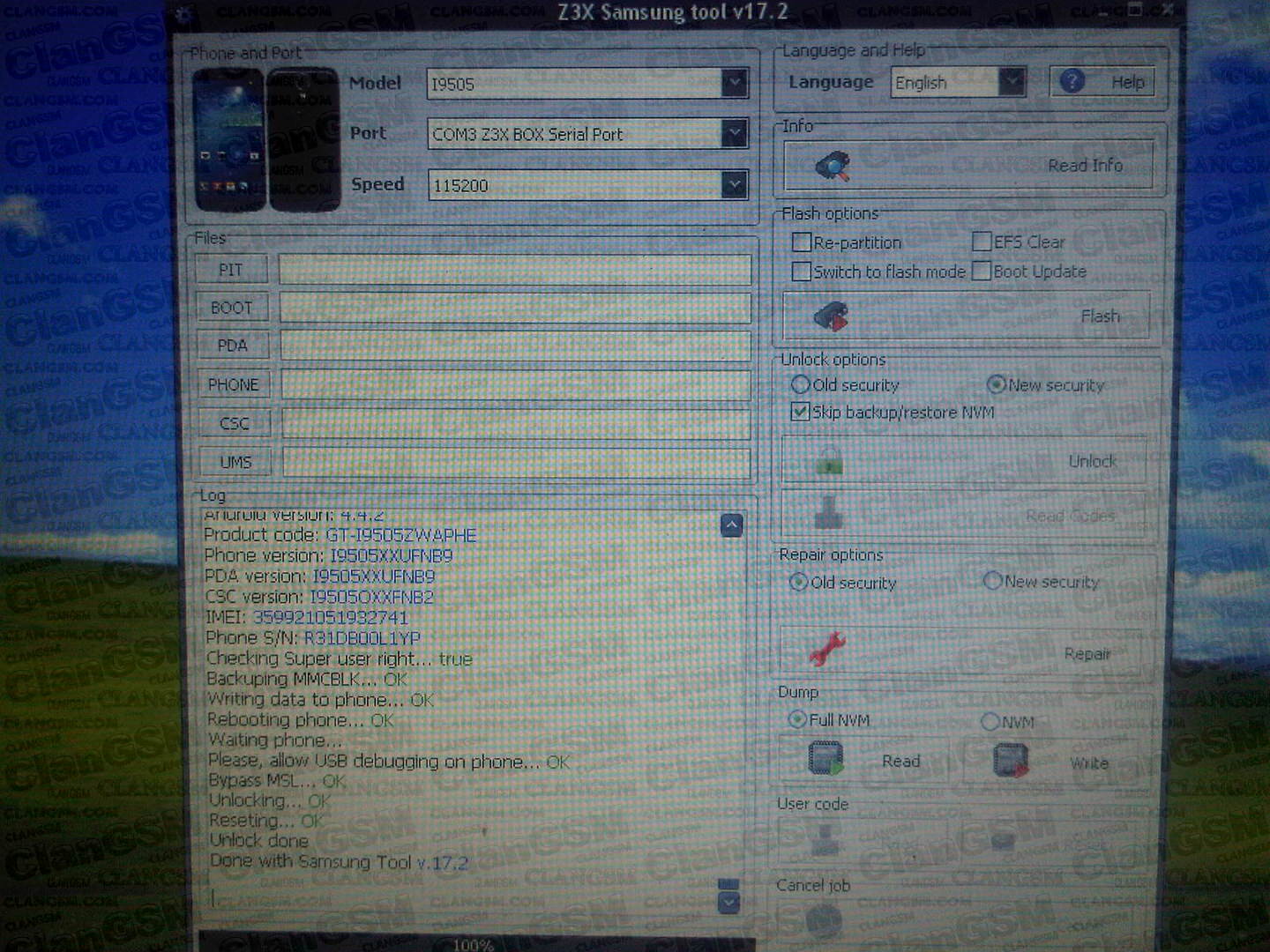Click the Help button label
Viewport: 1270px width, 952px height.
pos(1128,83)
